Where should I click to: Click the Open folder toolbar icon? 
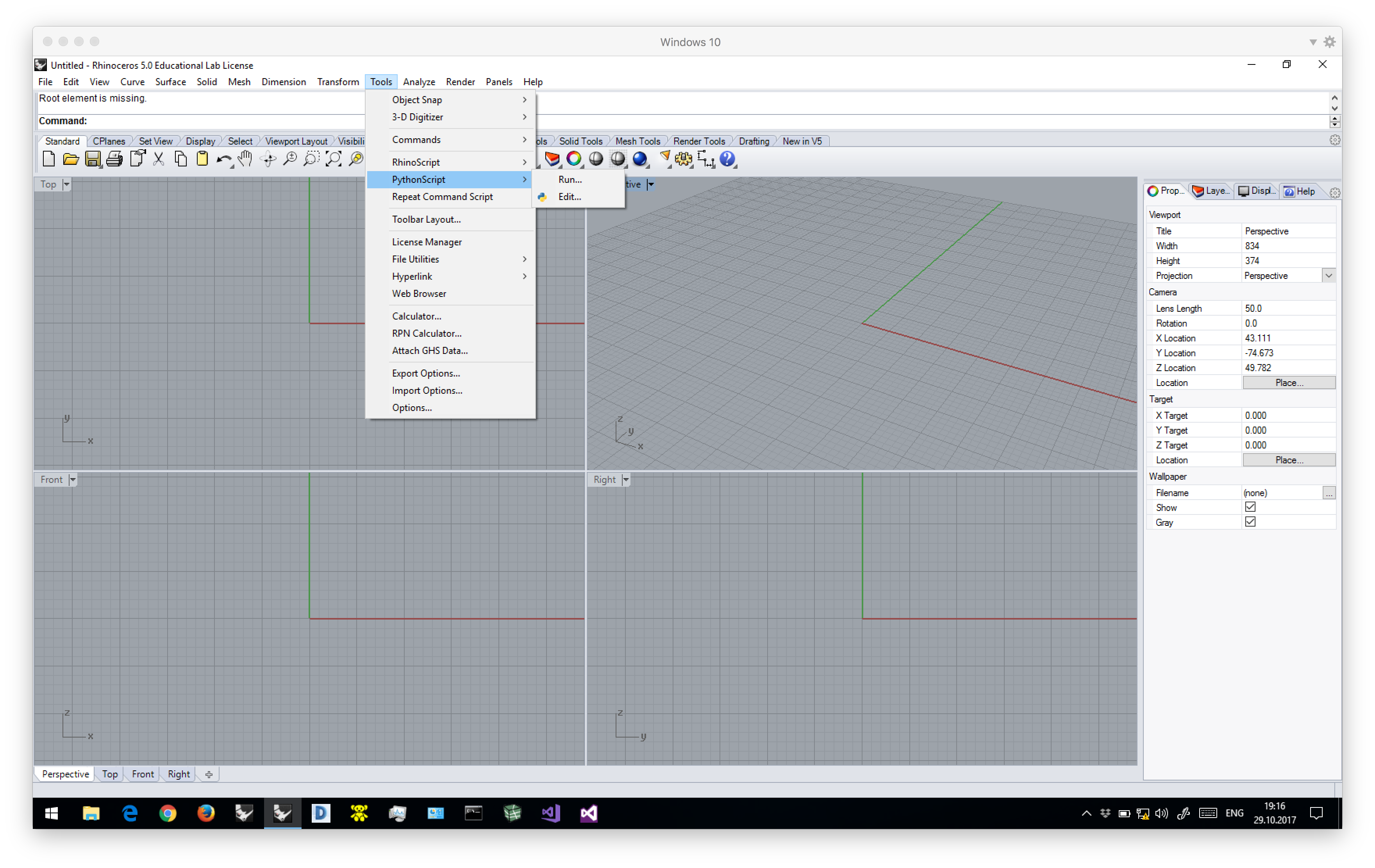70,159
